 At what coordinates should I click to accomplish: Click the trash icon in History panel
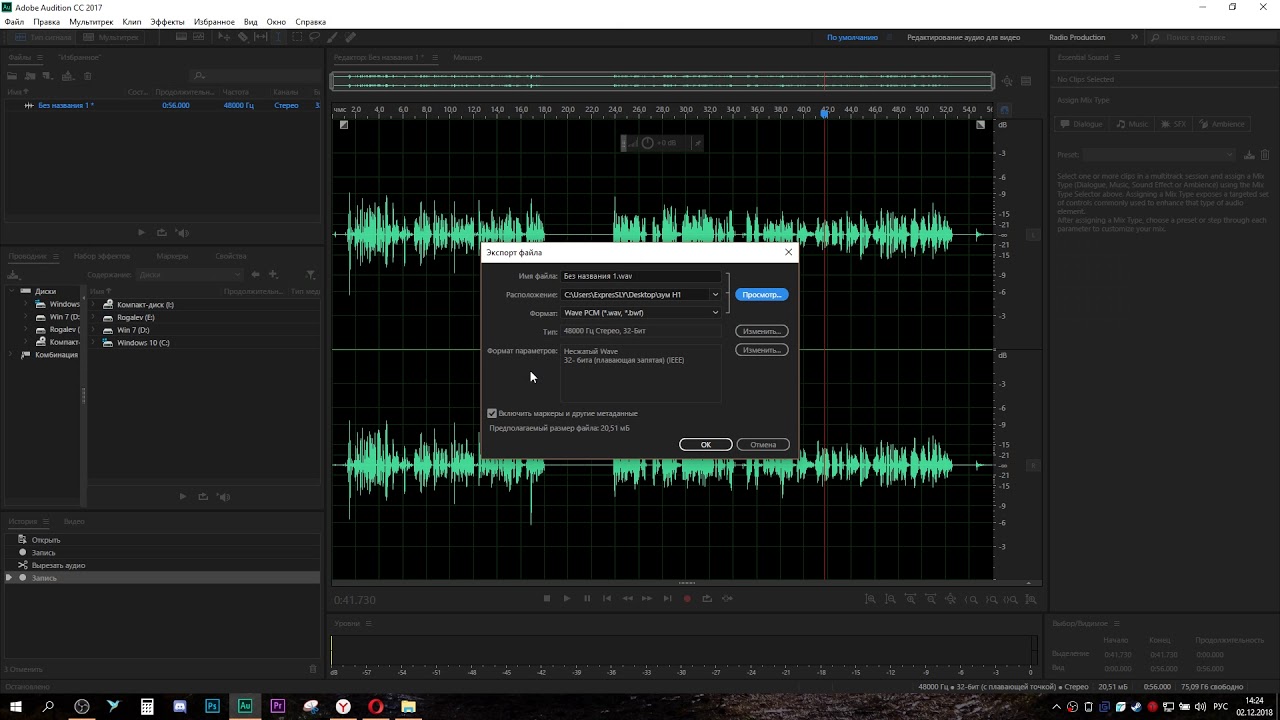coord(312,669)
